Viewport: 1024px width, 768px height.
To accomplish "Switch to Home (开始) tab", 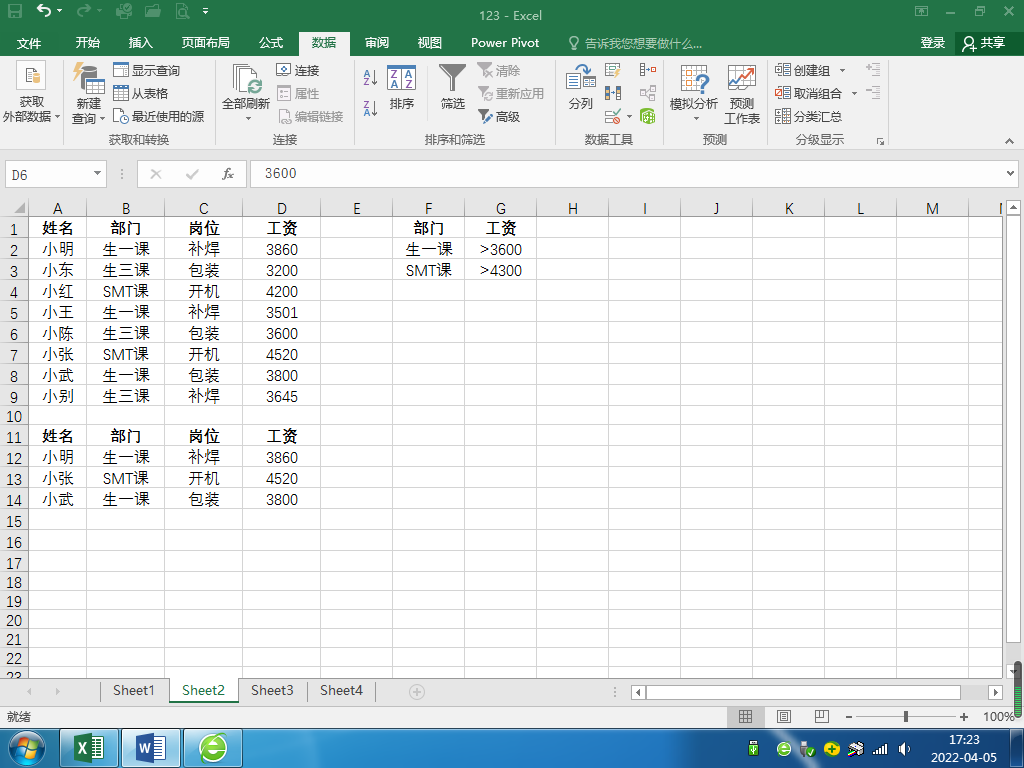I will [x=88, y=43].
